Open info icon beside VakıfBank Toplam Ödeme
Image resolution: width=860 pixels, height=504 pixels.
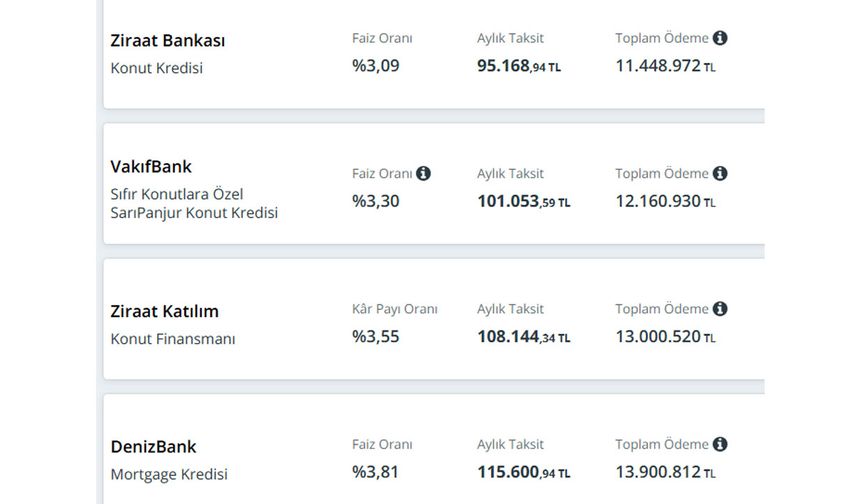click(x=720, y=173)
